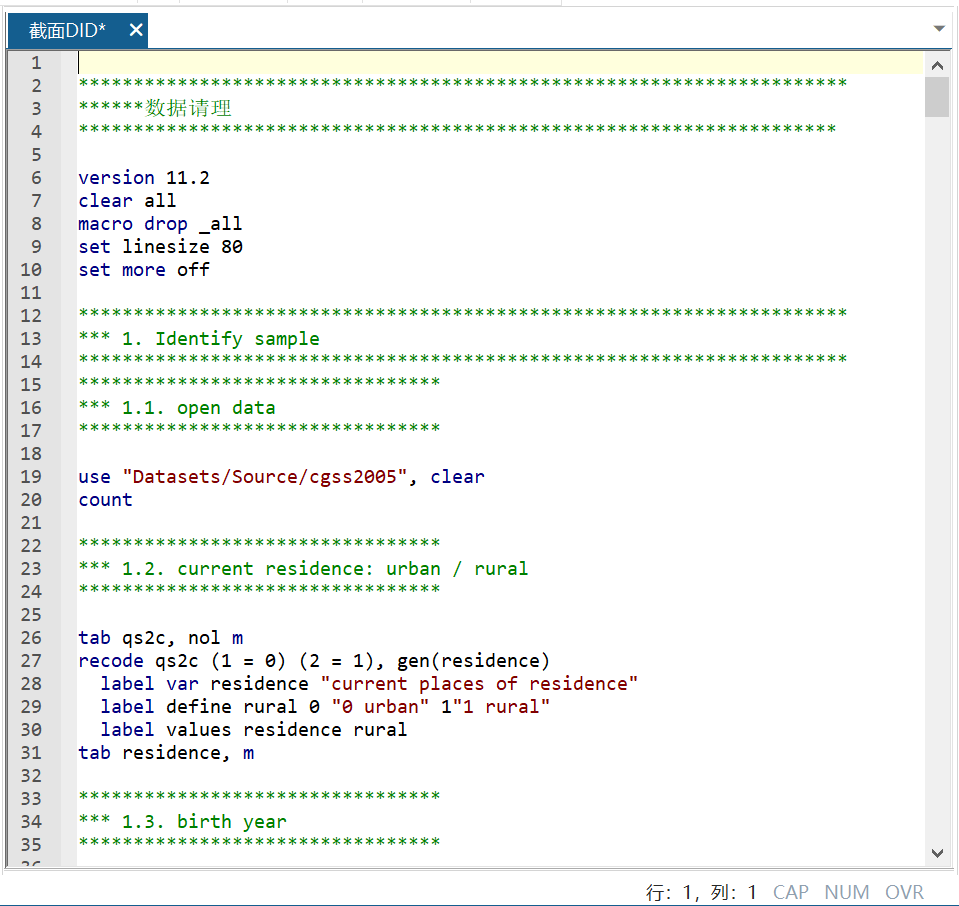Click the line 'clear all'
This screenshot has width=959, height=906.
coord(127,201)
